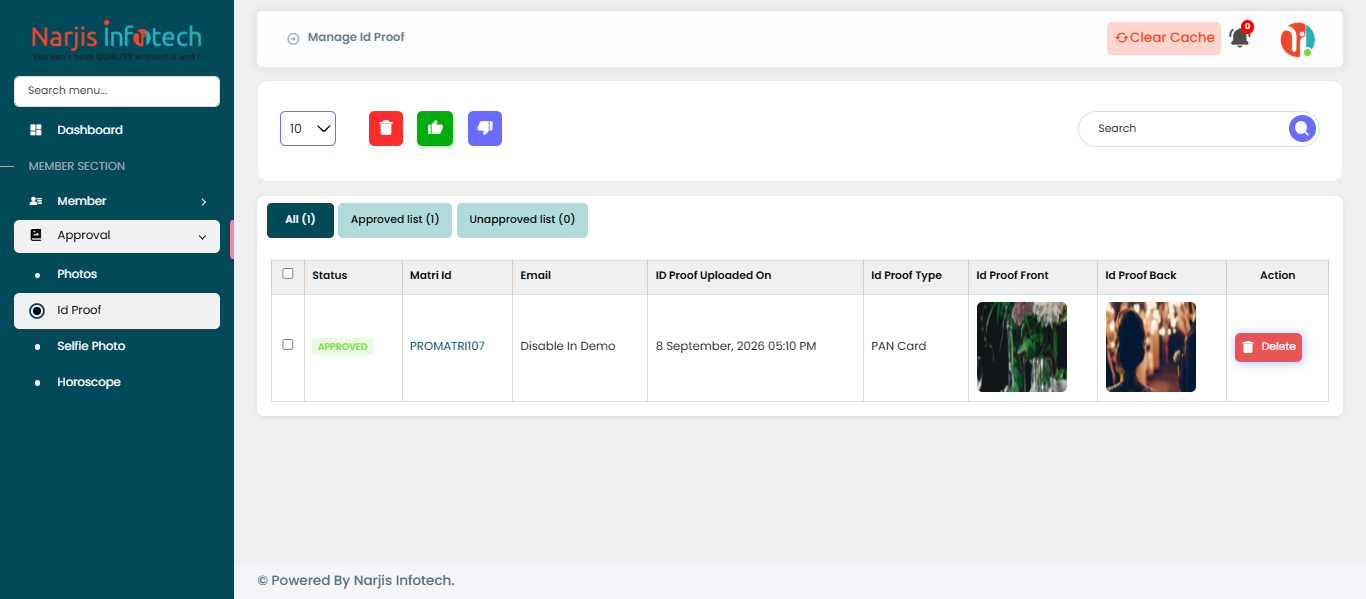
Task: Click the 'Powered By Narjis Infotech' footer text
Action: pos(356,580)
